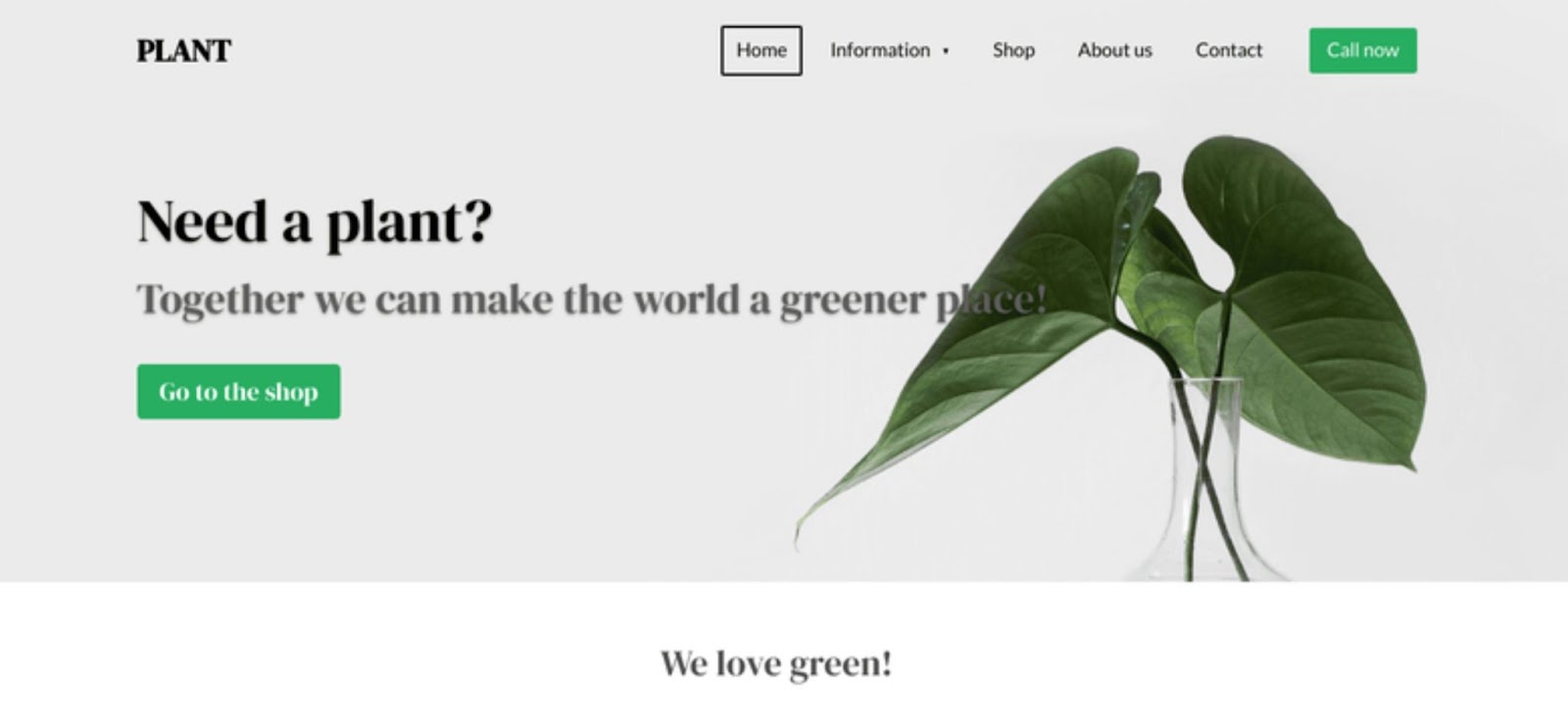This screenshot has width=1568, height=728.
Task: Select the Need a plant? heading
Action: pos(315,221)
